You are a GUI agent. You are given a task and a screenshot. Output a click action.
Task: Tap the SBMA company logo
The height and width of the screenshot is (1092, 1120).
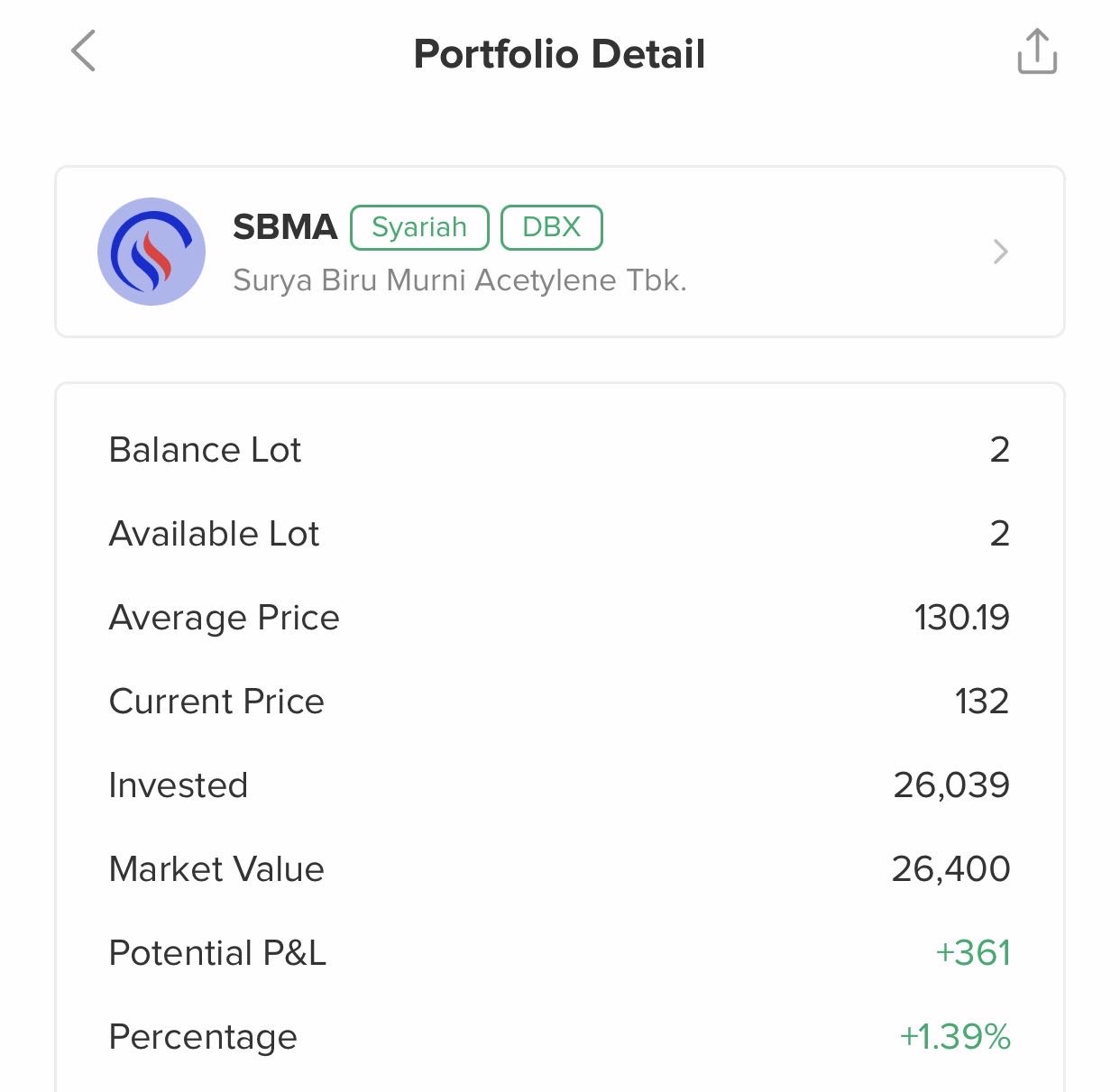point(151,252)
